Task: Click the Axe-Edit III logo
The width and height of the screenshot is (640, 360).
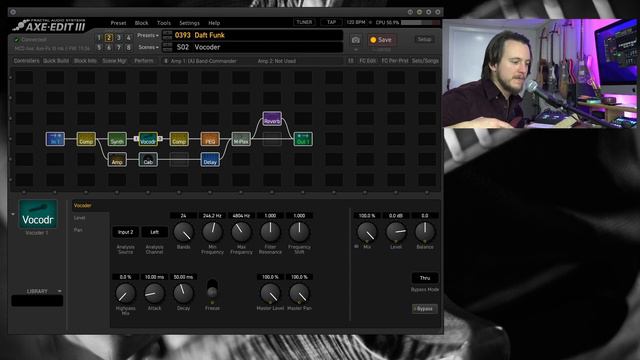Action: (49, 25)
